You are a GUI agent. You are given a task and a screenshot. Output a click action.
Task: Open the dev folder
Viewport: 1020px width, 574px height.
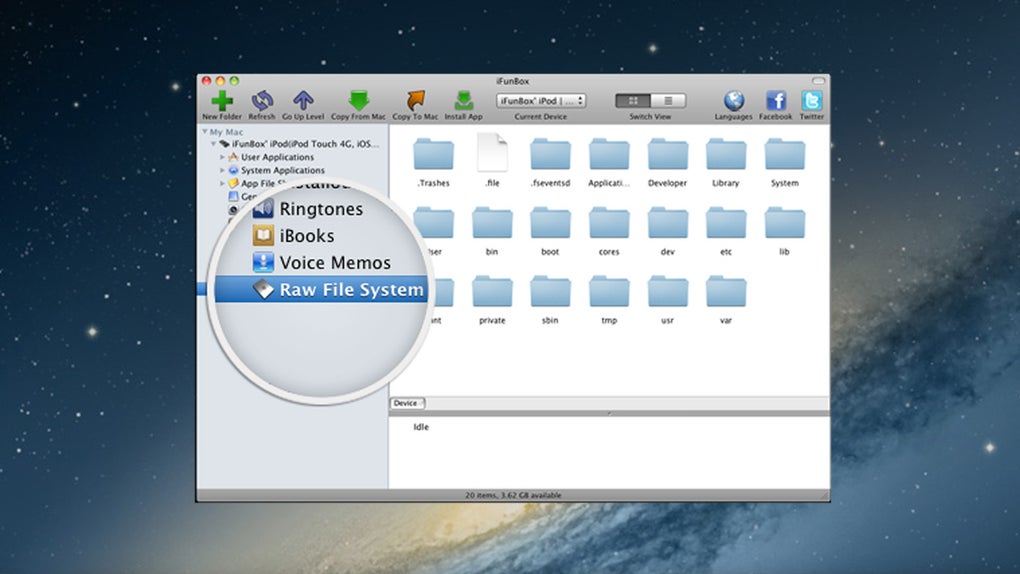pyautogui.click(x=667, y=224)
